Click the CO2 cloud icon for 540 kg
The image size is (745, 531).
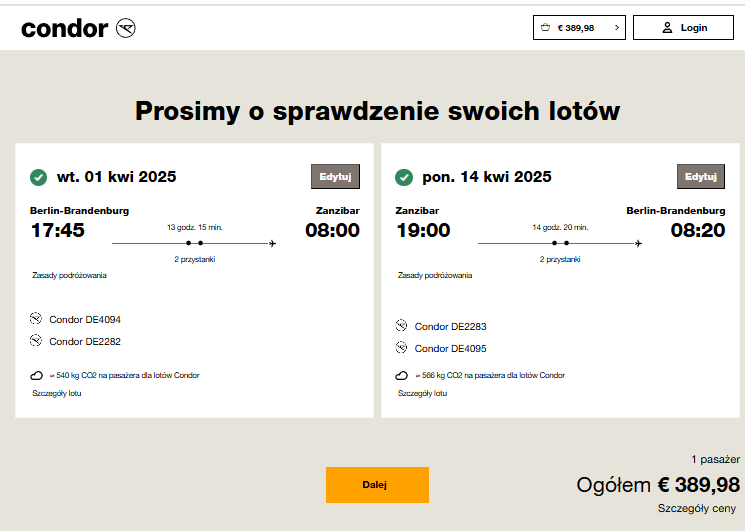[x=37, y=376]
